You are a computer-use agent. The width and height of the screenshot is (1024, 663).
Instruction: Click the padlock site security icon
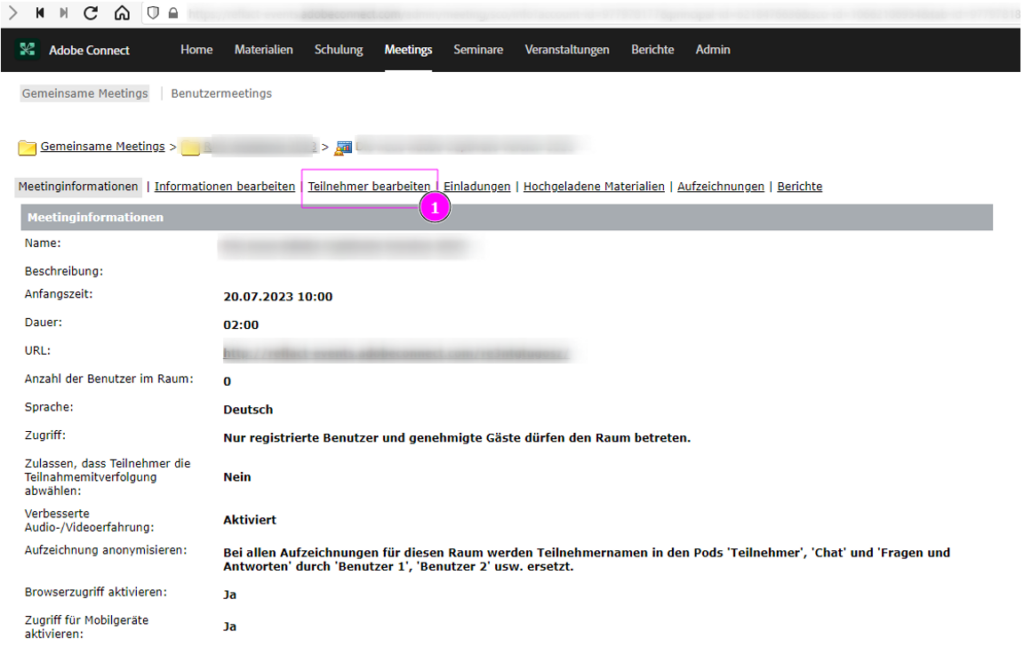pos(173,13)
